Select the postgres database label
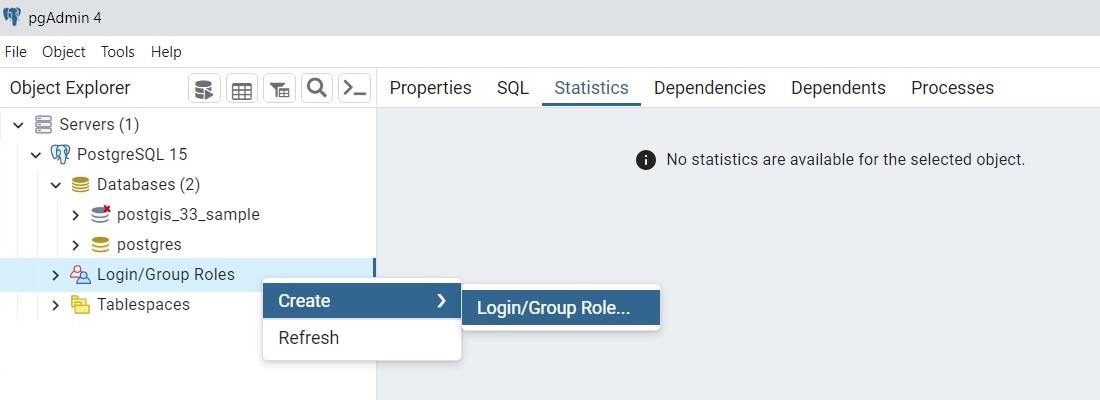 coord(149,245)
